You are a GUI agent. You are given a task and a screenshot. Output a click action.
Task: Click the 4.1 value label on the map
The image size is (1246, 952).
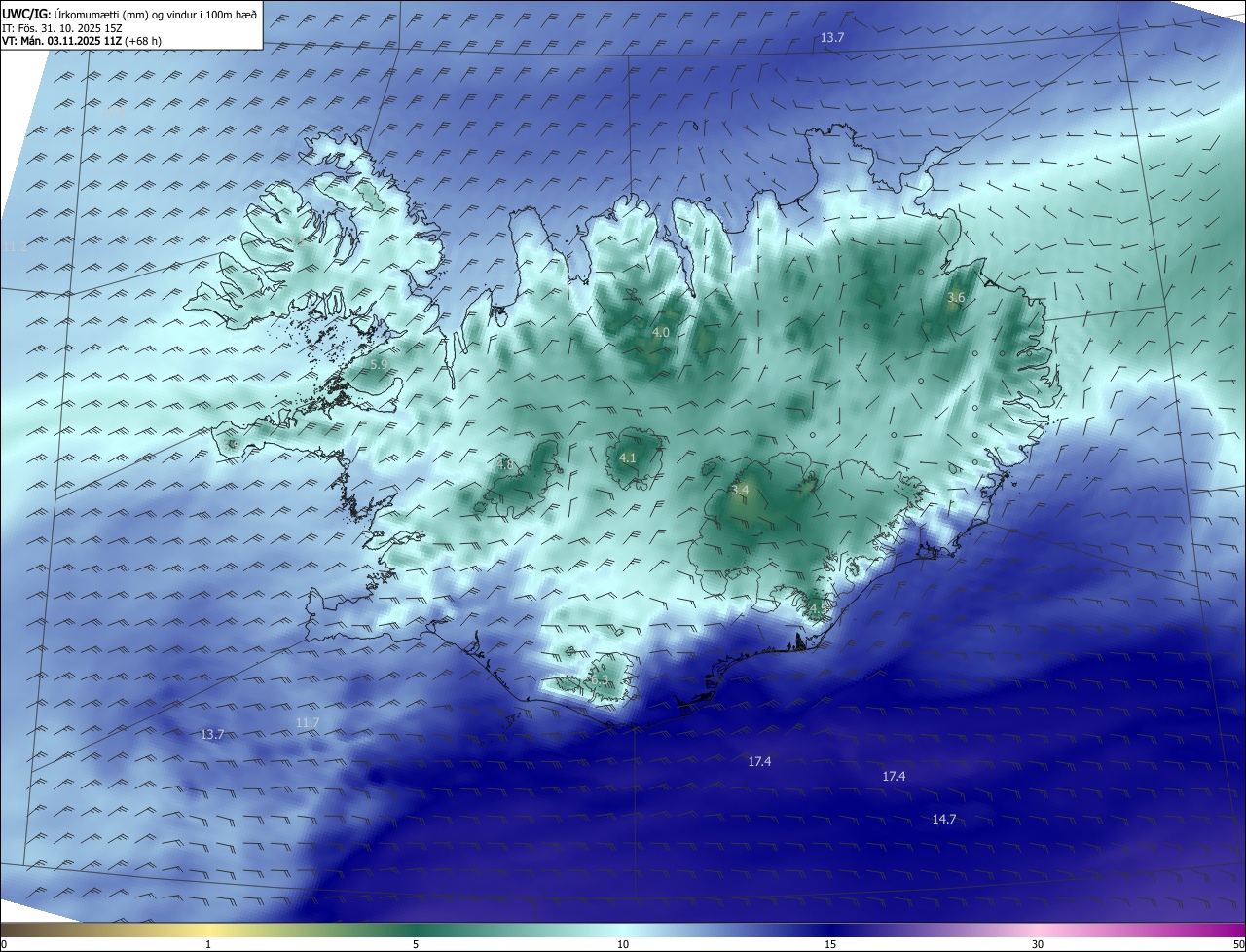[x=627, y=458]
